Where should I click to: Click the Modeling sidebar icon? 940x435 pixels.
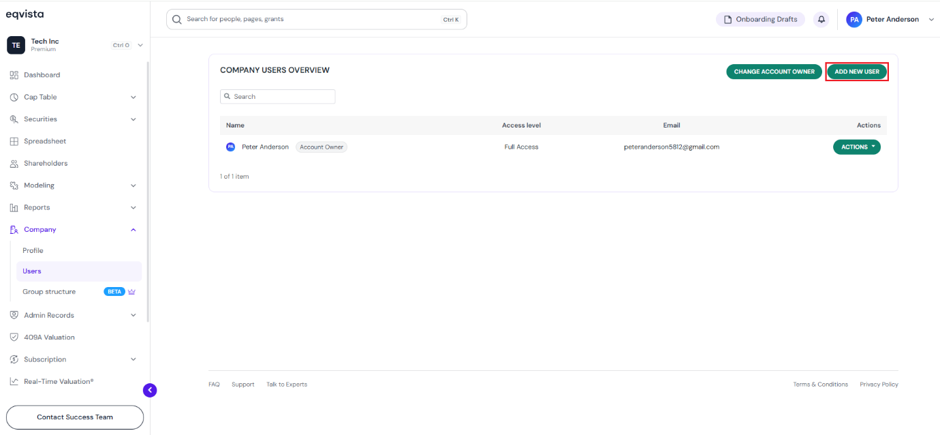(14, 186)
